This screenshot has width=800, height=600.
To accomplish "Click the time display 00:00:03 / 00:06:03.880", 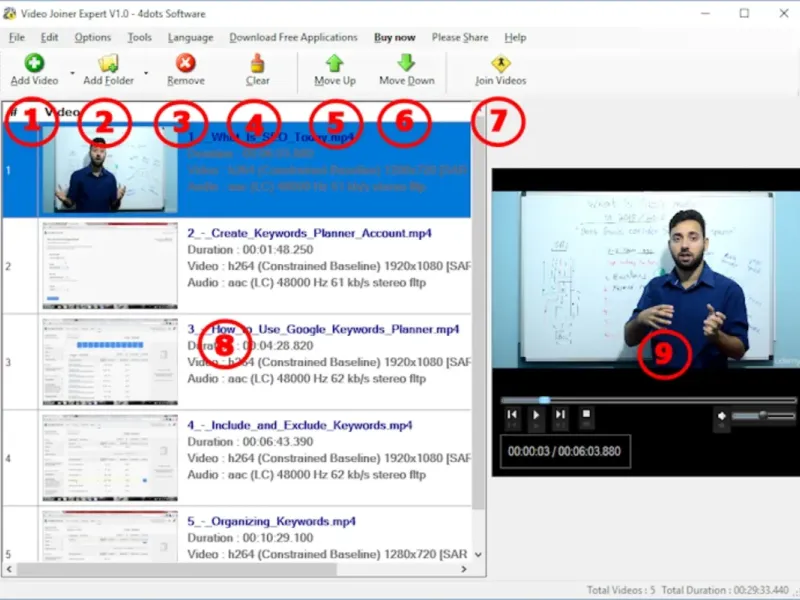I will tap(565, 451).
